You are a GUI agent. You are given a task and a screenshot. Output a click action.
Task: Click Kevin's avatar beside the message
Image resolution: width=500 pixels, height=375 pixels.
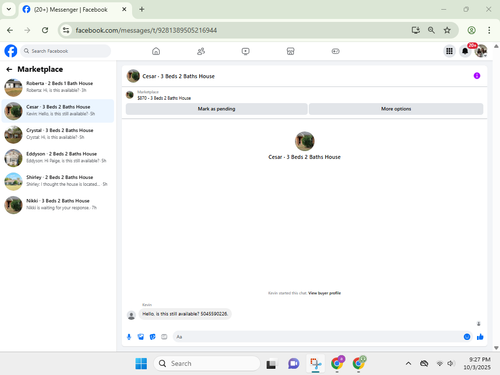coord(131,315)
